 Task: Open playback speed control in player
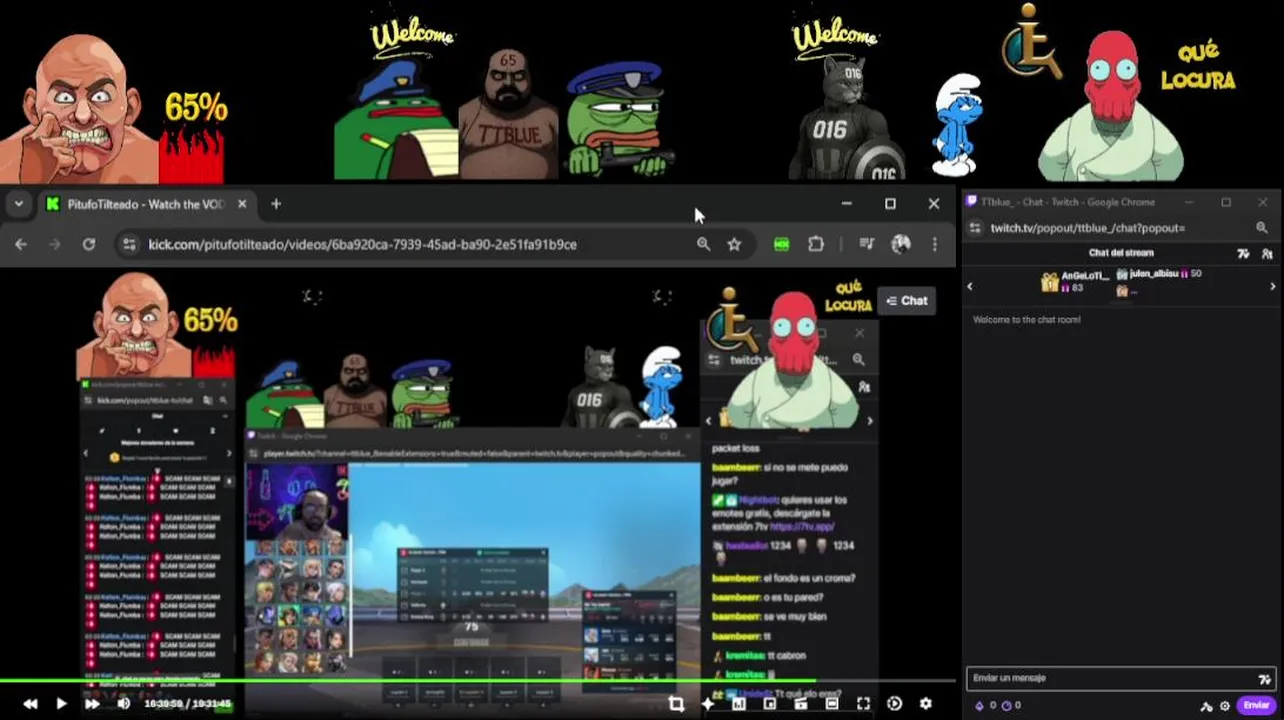point(894,704)
